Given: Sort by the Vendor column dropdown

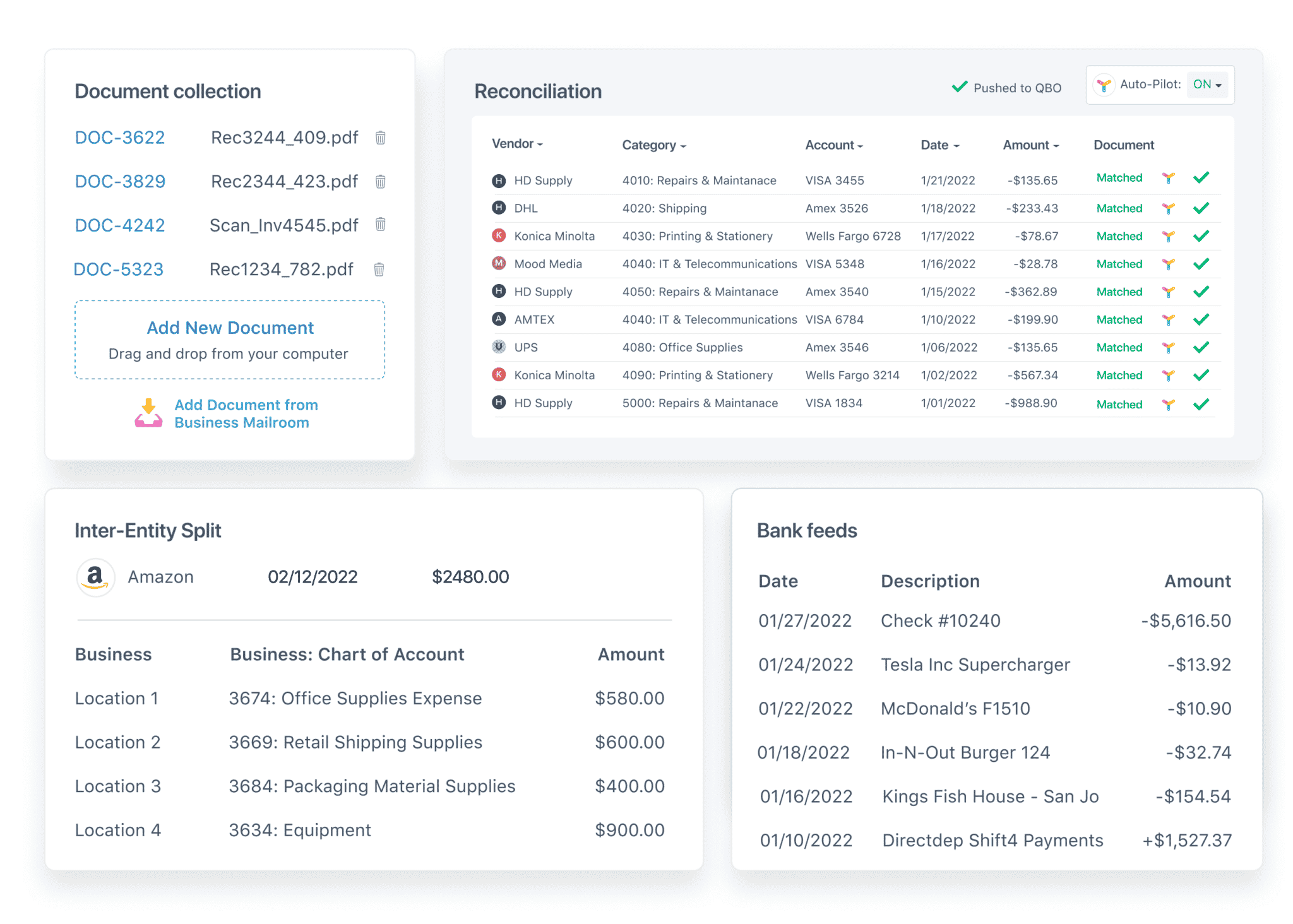Looking at the screenshot, I should coord(517,144).
